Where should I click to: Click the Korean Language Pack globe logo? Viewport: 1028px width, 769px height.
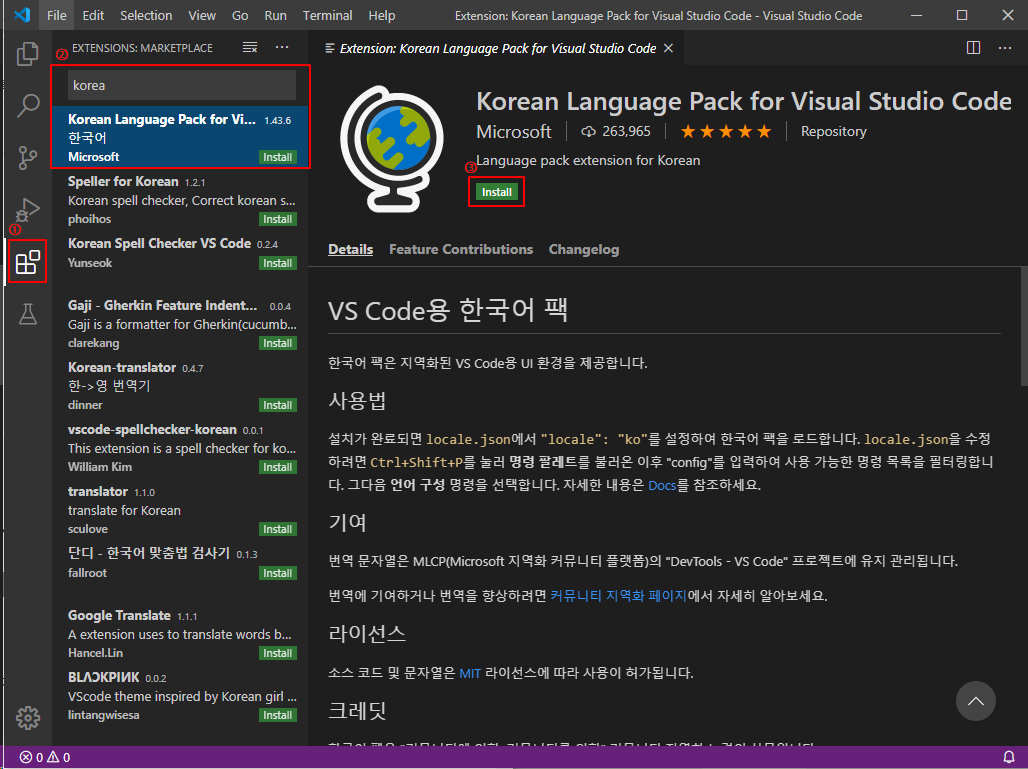click(x=391, y=148)
